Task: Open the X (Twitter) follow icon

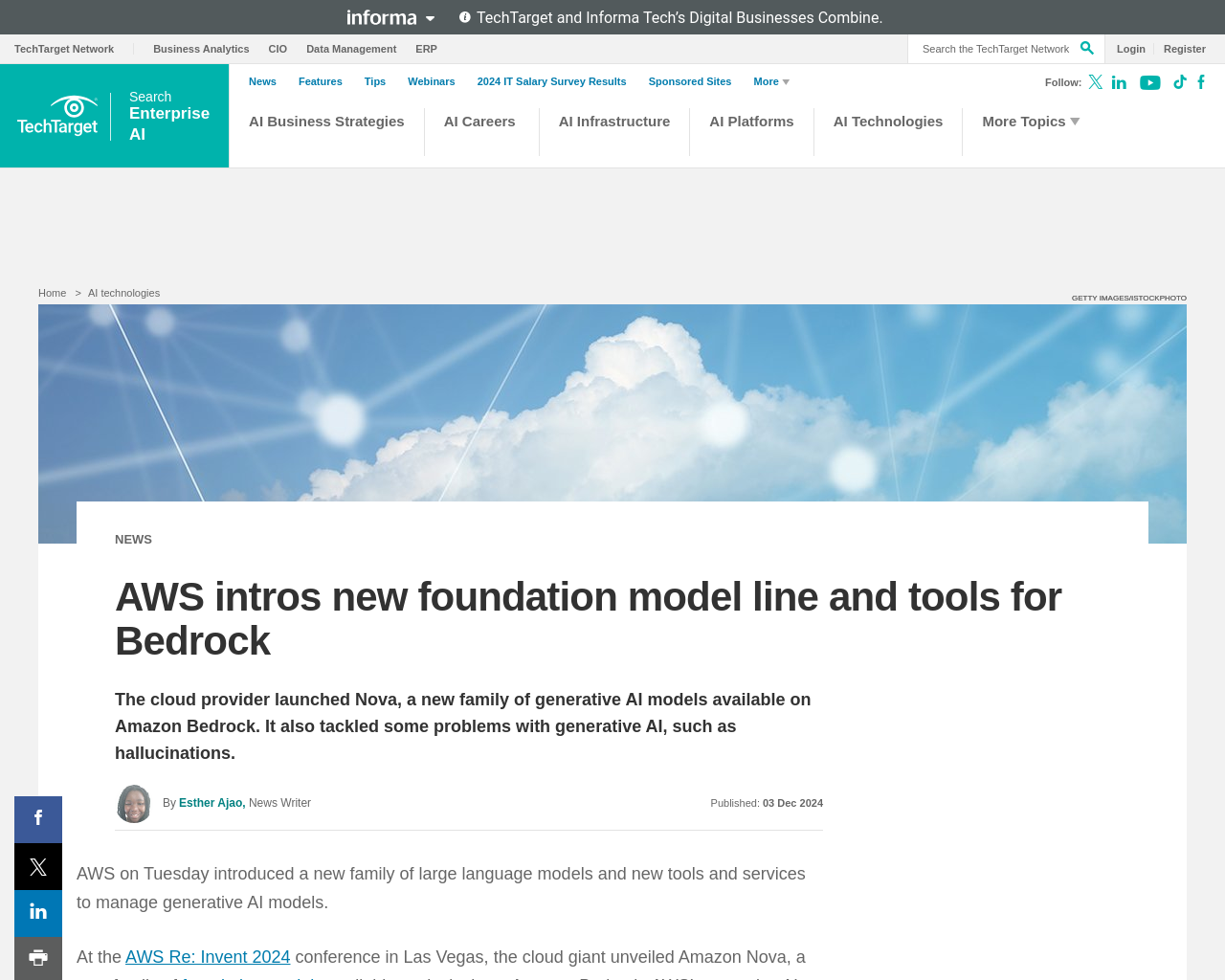Action: click(x=1096, y=82)
